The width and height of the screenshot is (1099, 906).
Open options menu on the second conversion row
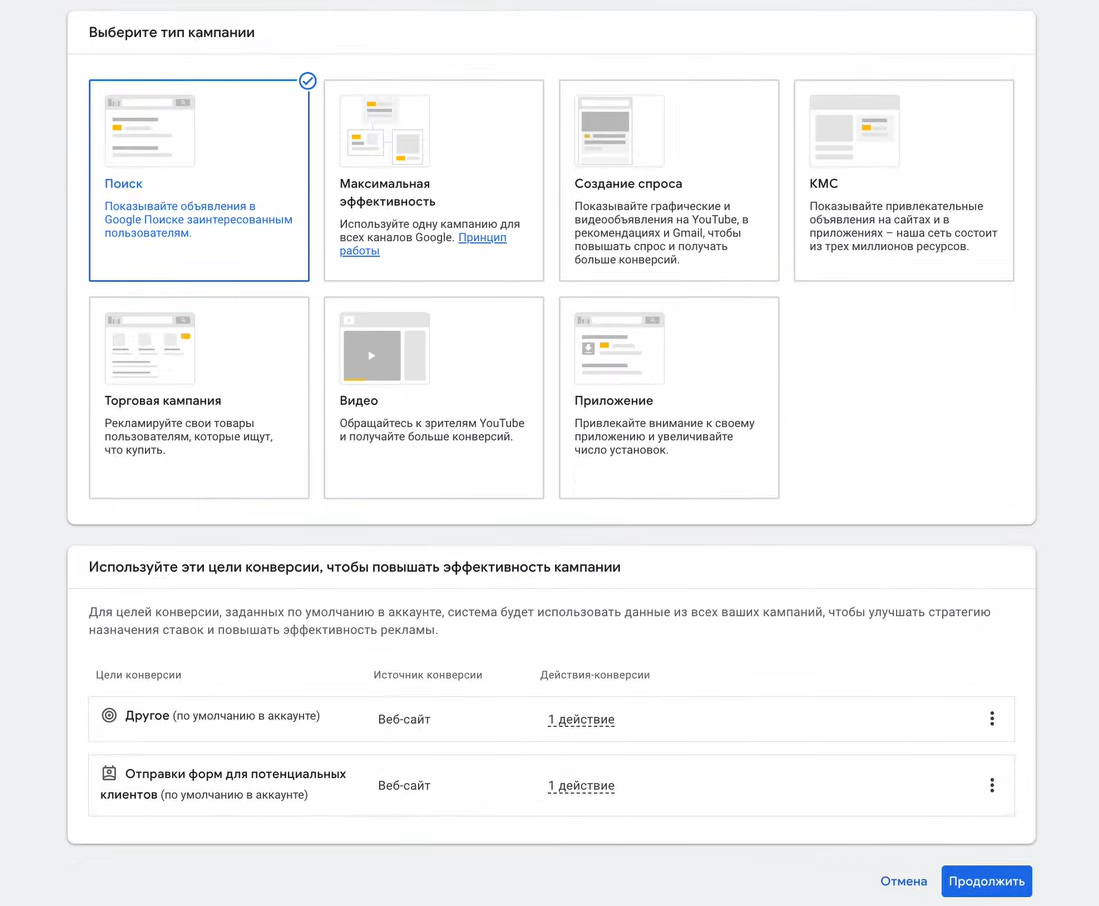click(992, 785)
